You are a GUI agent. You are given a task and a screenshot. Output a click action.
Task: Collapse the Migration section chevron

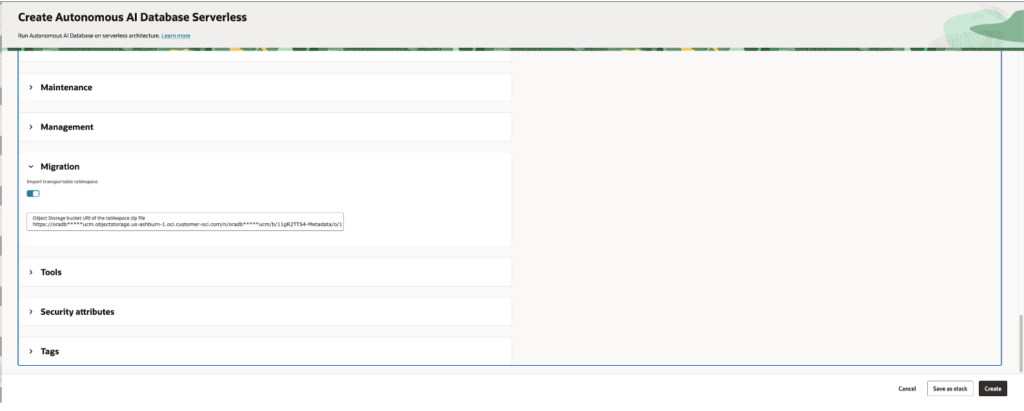pos(31,167)
